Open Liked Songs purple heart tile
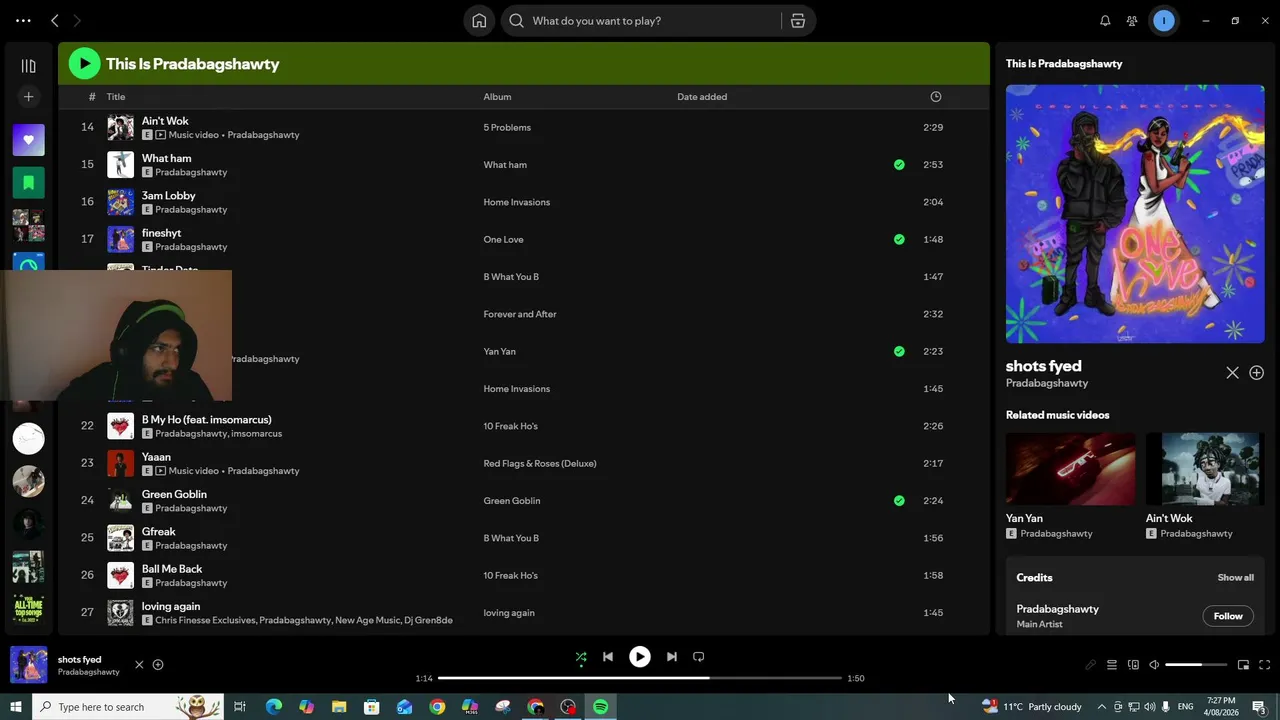 (28, 140)
